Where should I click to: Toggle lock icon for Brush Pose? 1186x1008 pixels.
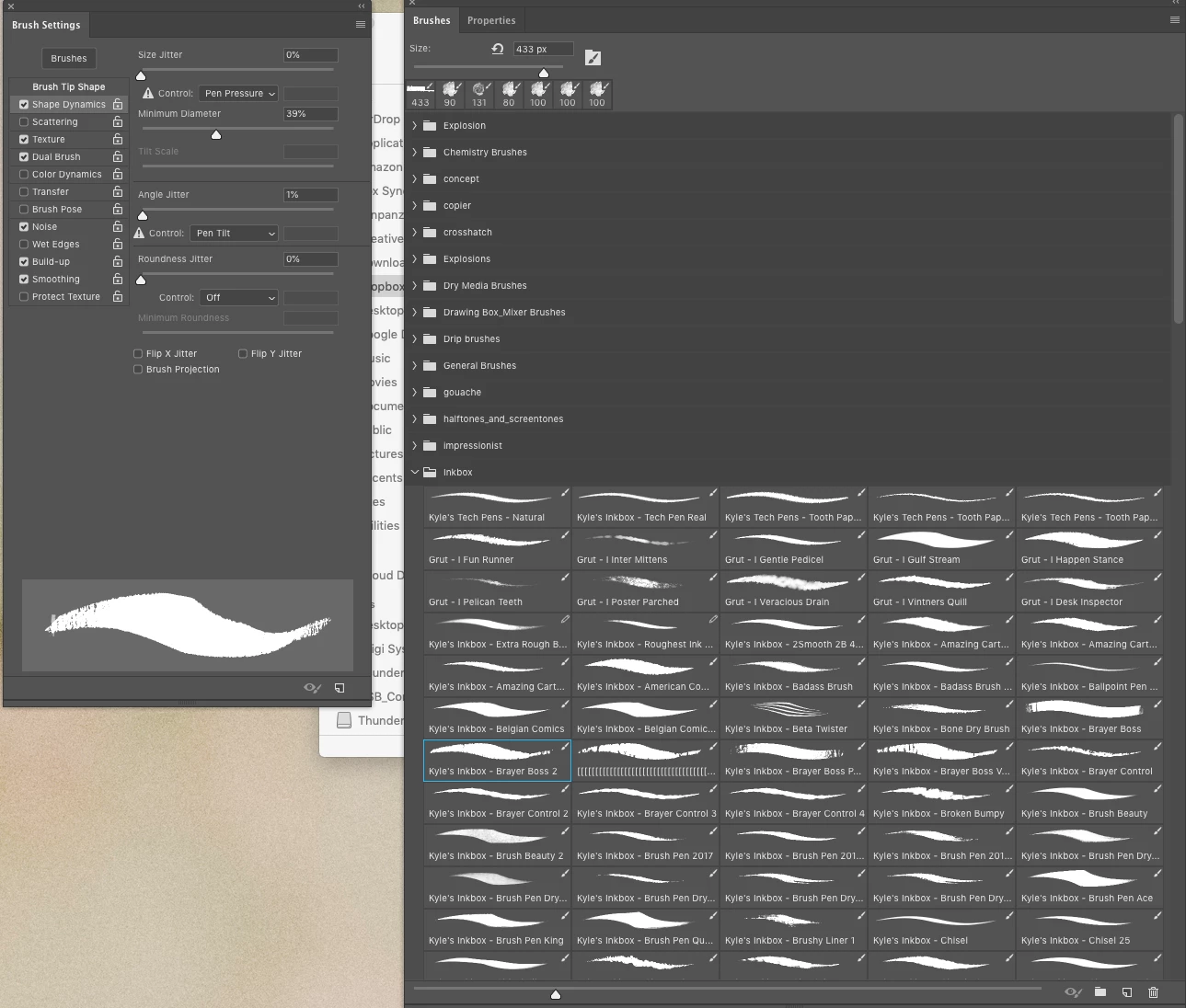(x=118, y=209)
